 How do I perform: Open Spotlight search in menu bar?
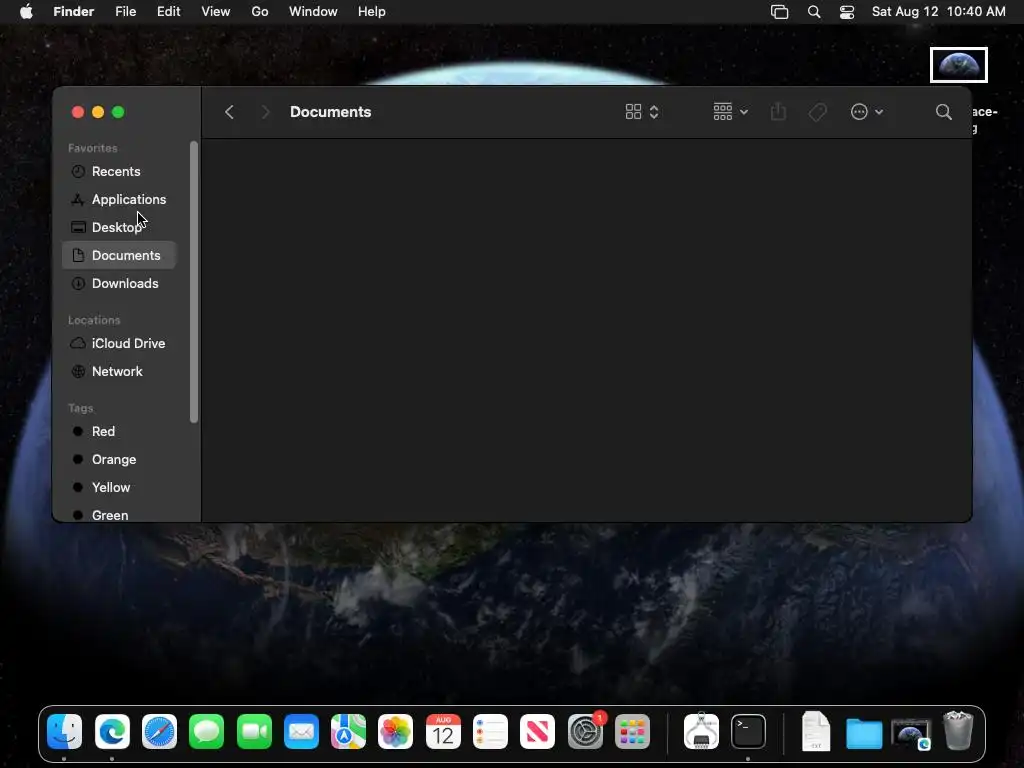pos(814,12)
